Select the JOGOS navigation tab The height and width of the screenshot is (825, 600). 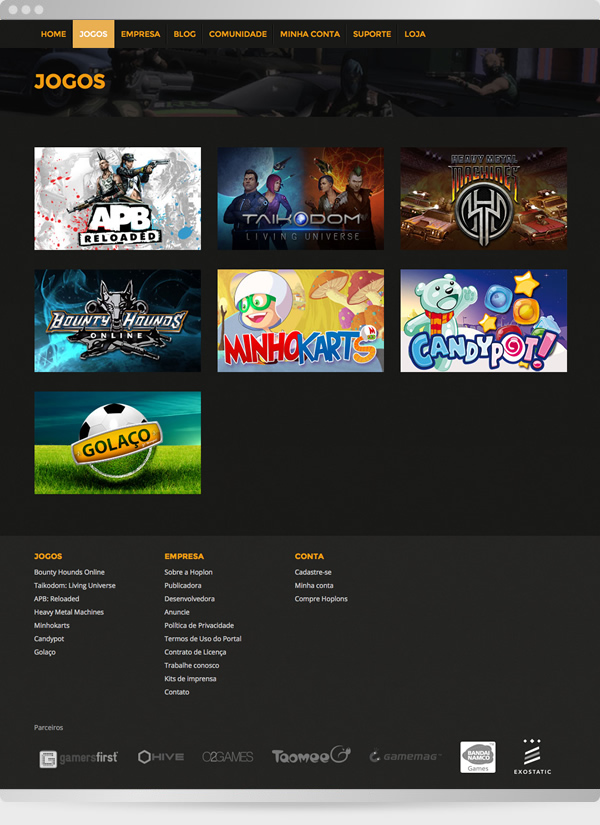coord(93,34)
